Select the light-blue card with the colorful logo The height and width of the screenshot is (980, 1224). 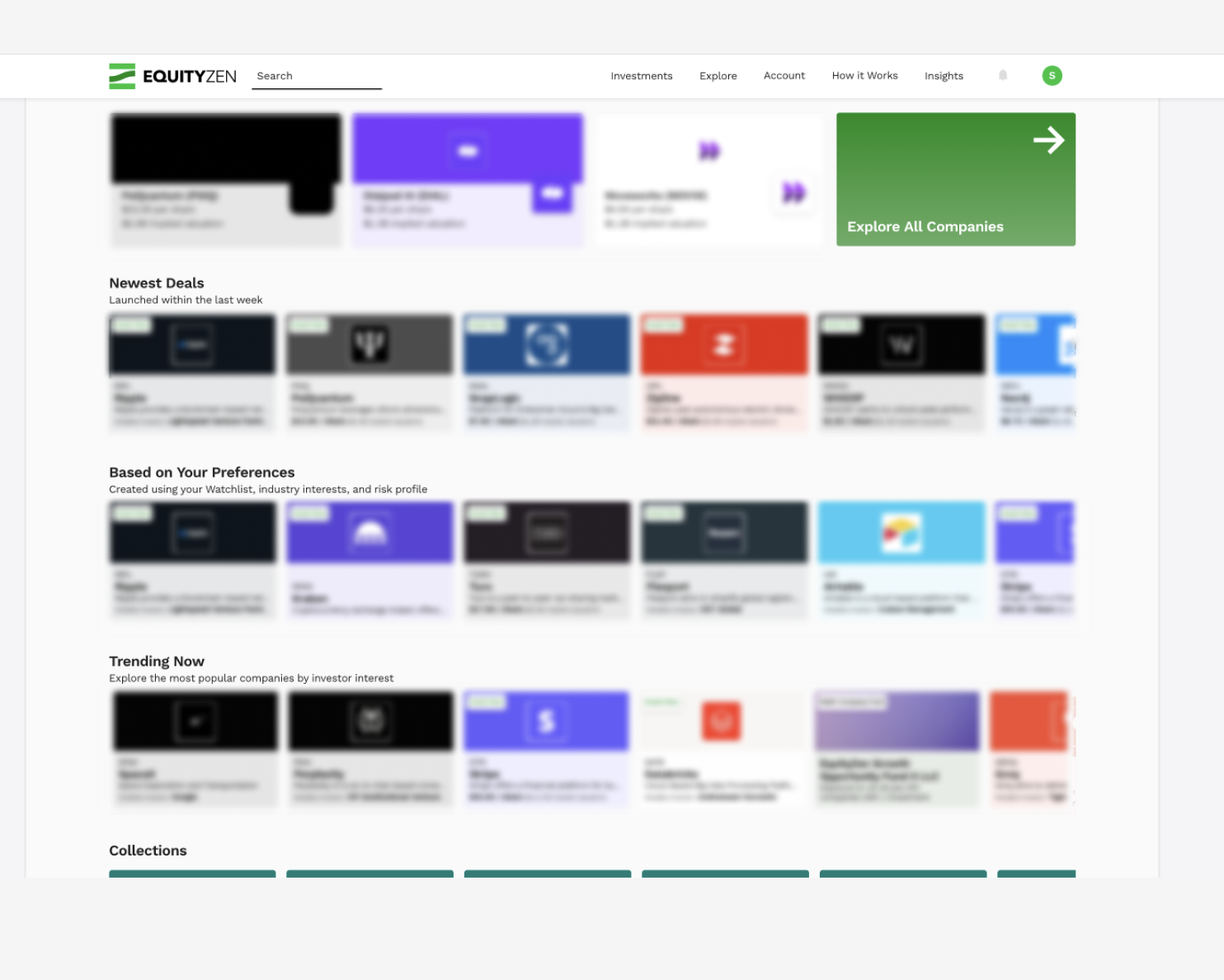pyautogui.click(x=902, y=559)
